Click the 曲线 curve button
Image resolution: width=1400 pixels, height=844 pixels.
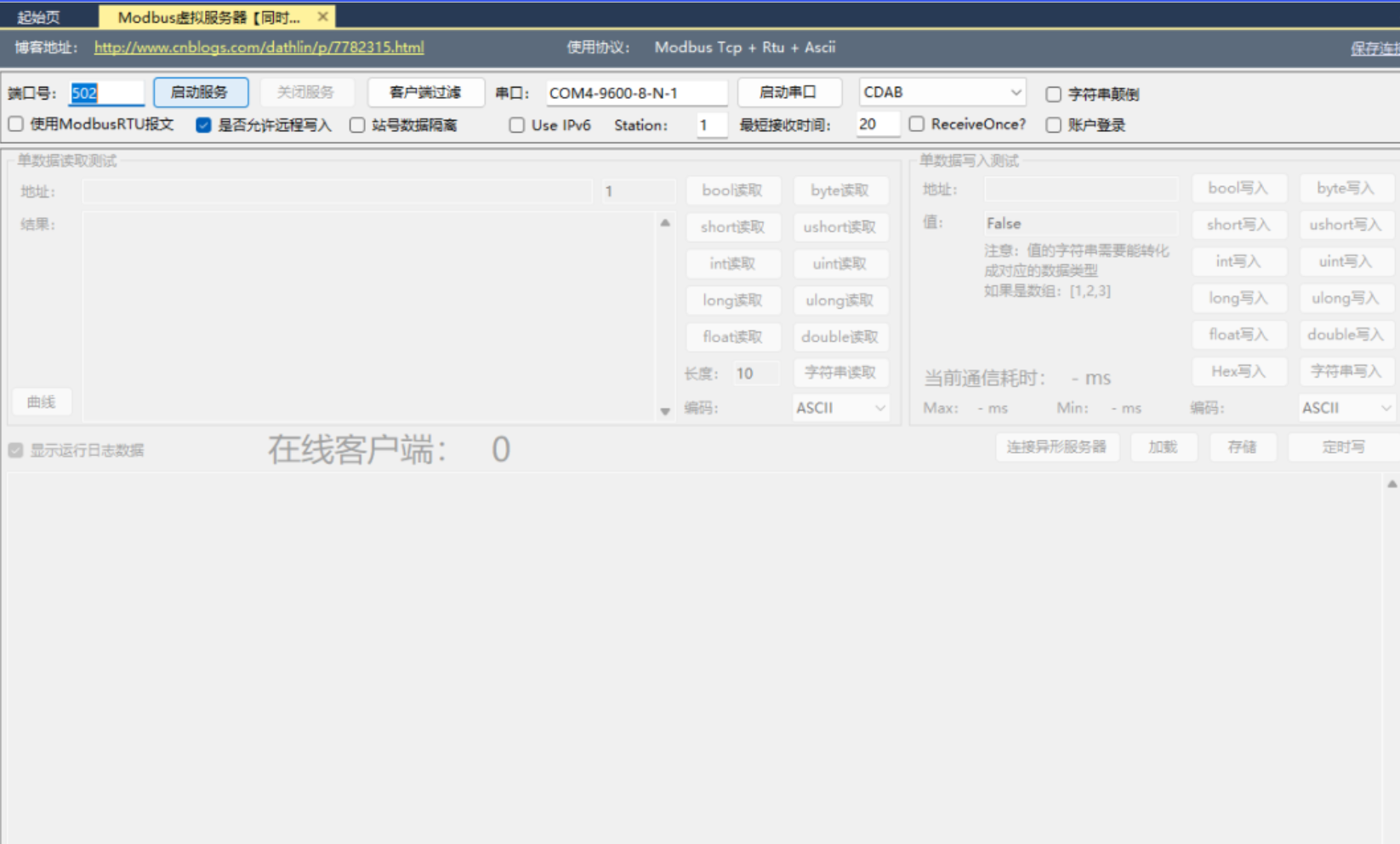(42, 402)
